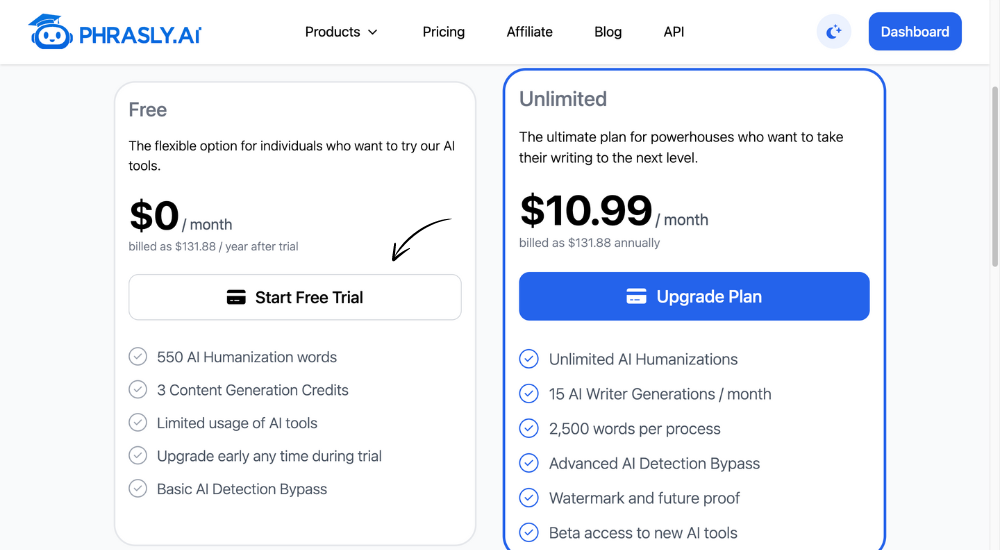This screenshot has height=550, width=1000.
Task: Select the Upgrade Plan button
Action: coord(694,297)
